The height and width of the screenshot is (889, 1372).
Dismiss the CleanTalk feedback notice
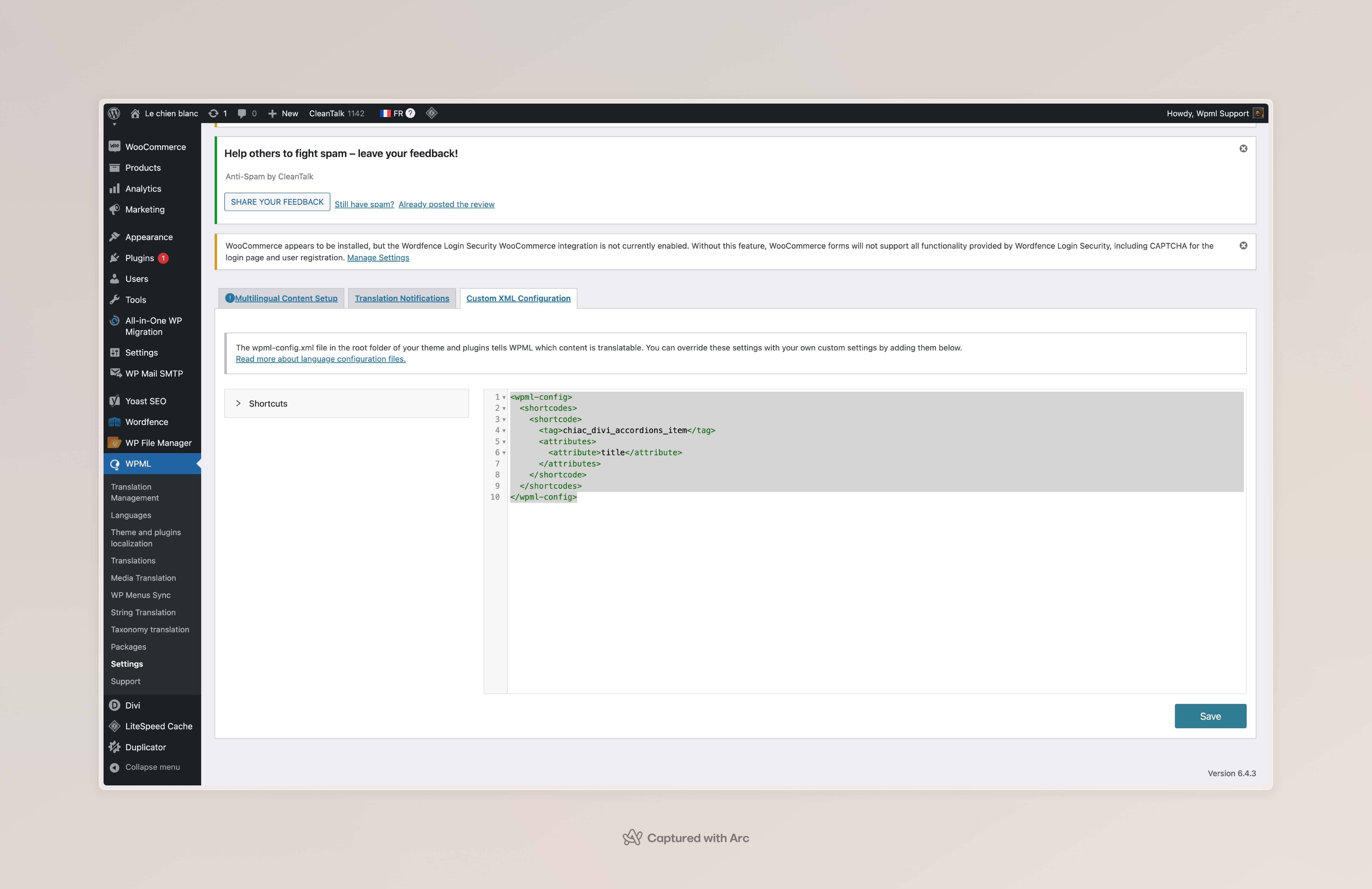(x=1243, y=148)
